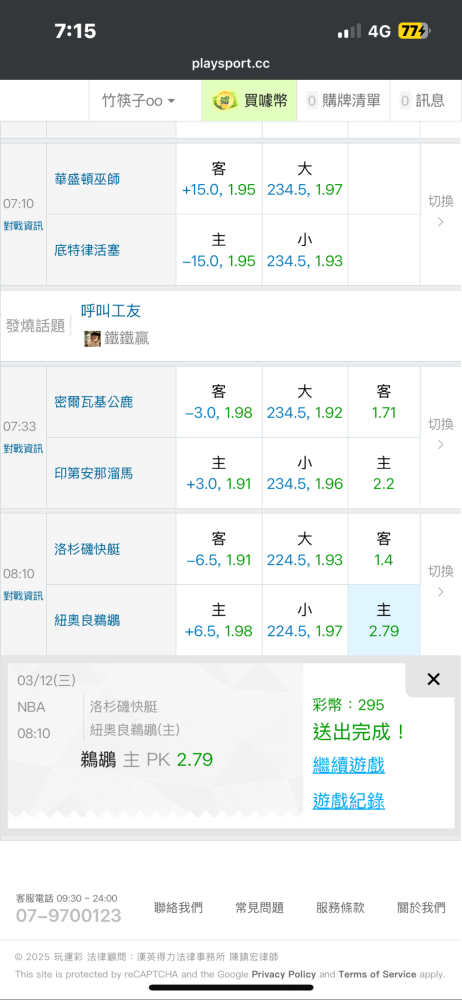
Task: Open the 竹筷子oo account dropdown
Action: click(138, 101)
